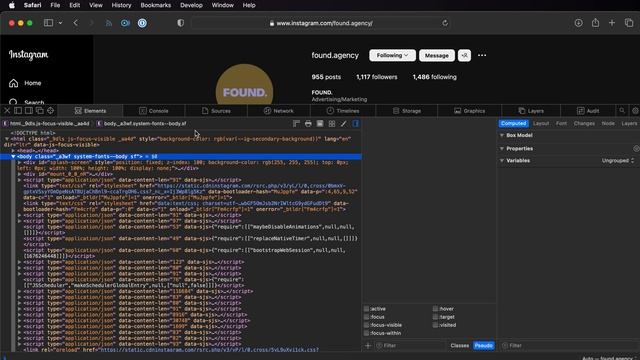This screenshot has height=360, width=640.
Task: Close the Web Inspector
Action: (x=7, y=111)
